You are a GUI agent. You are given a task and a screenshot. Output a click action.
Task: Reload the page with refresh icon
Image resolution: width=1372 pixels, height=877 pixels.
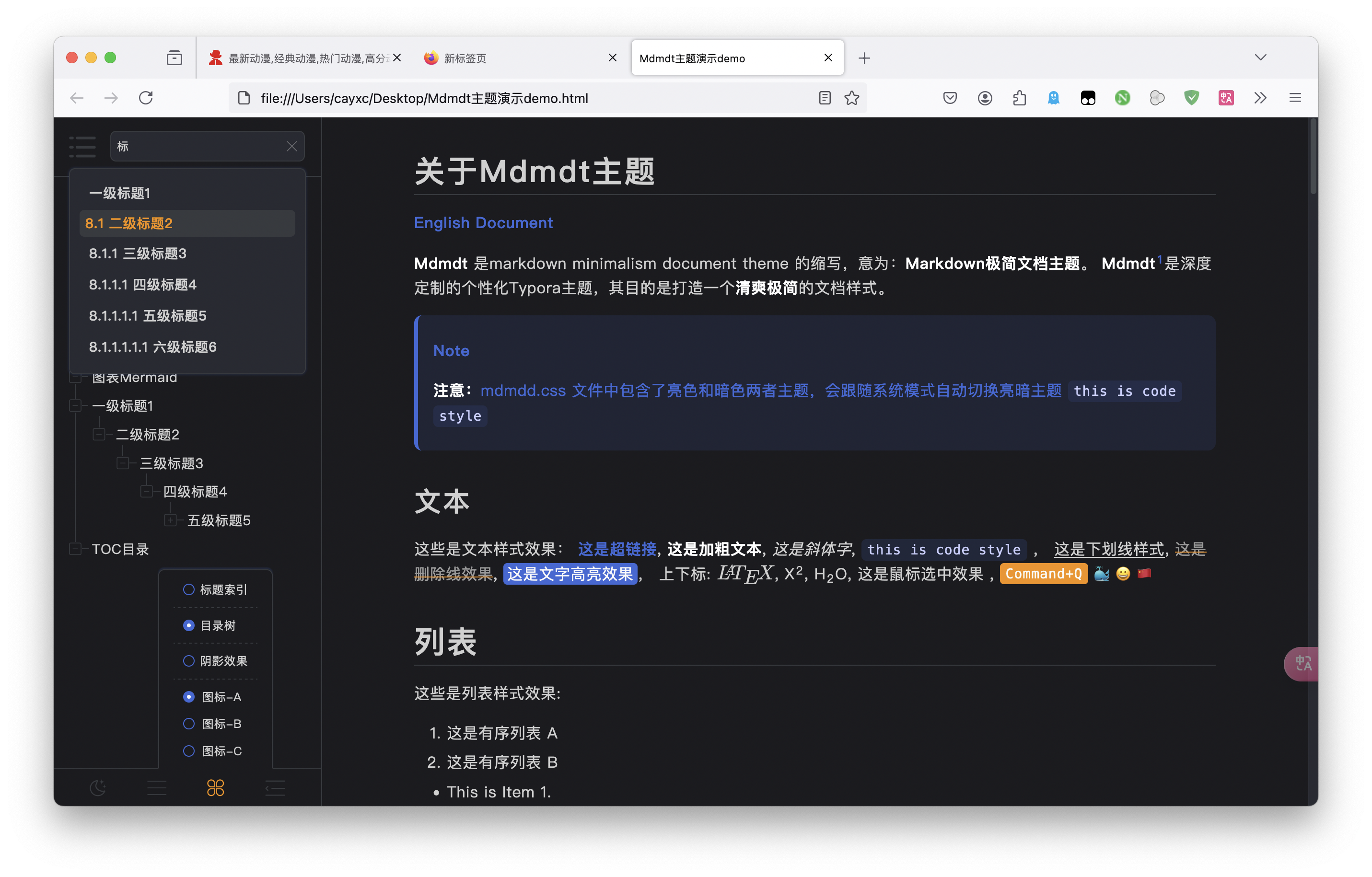[146, 98]
